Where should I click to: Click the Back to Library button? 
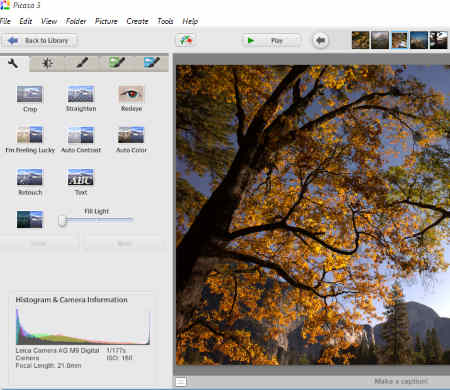click(38, 41)
